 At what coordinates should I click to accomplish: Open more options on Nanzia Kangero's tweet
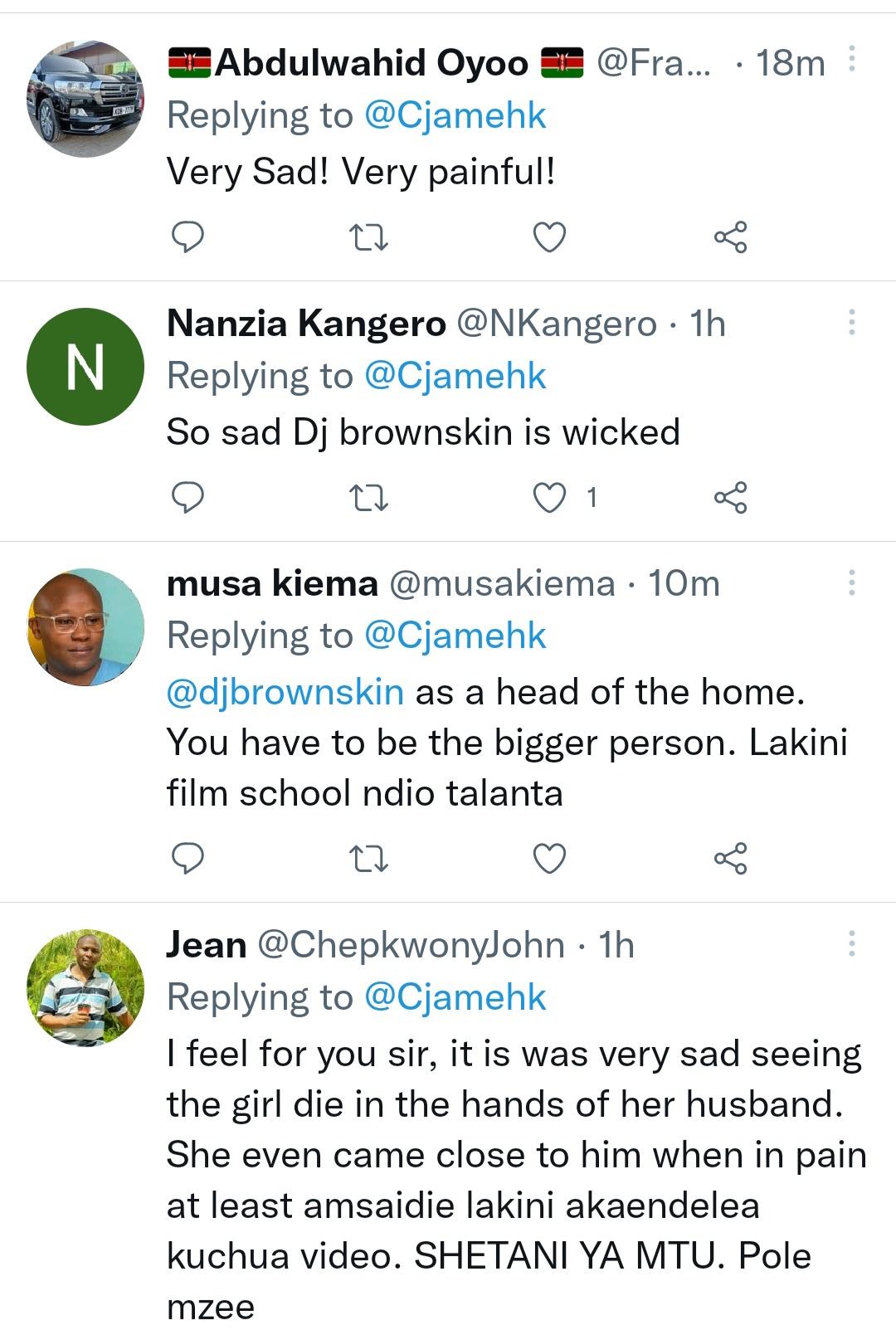click(x=851, y=322)
